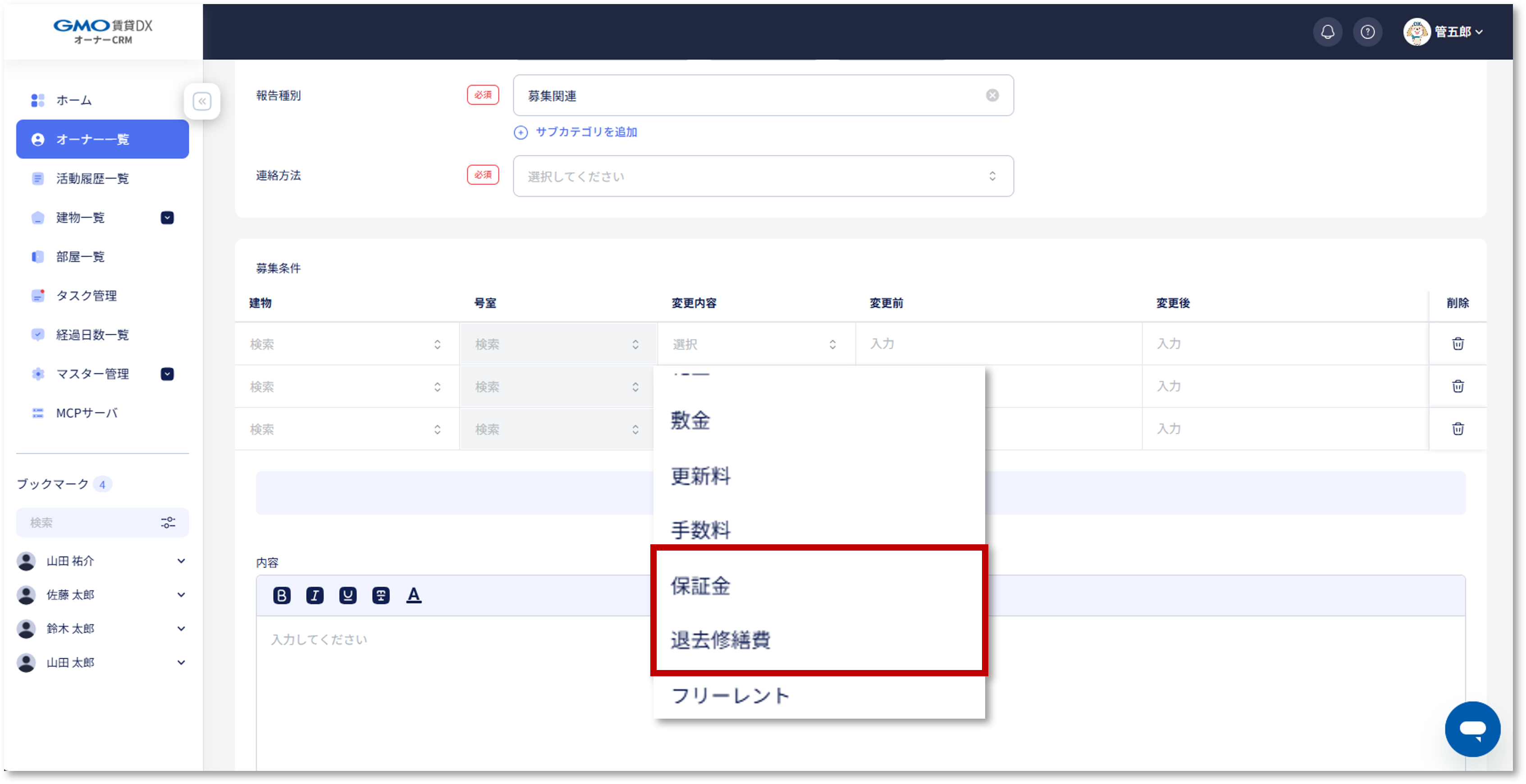Click the ブックマーク count badge 4
The width and height of the screenshot is (1526, 784).
point(102,484)
